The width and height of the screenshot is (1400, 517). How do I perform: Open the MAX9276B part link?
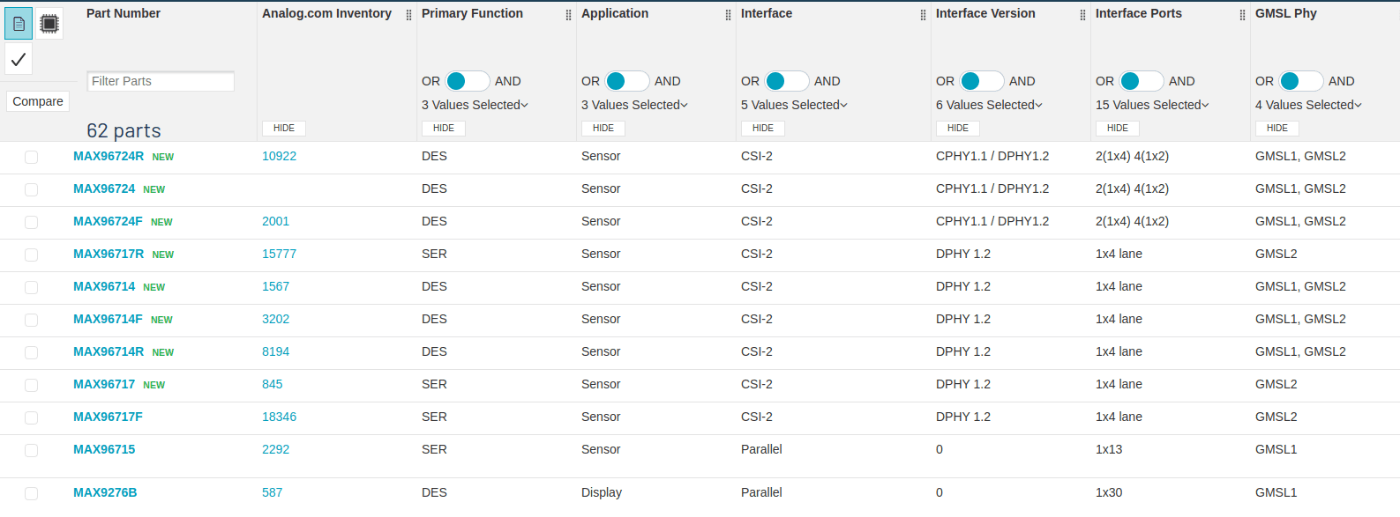(x=105, y=492)
